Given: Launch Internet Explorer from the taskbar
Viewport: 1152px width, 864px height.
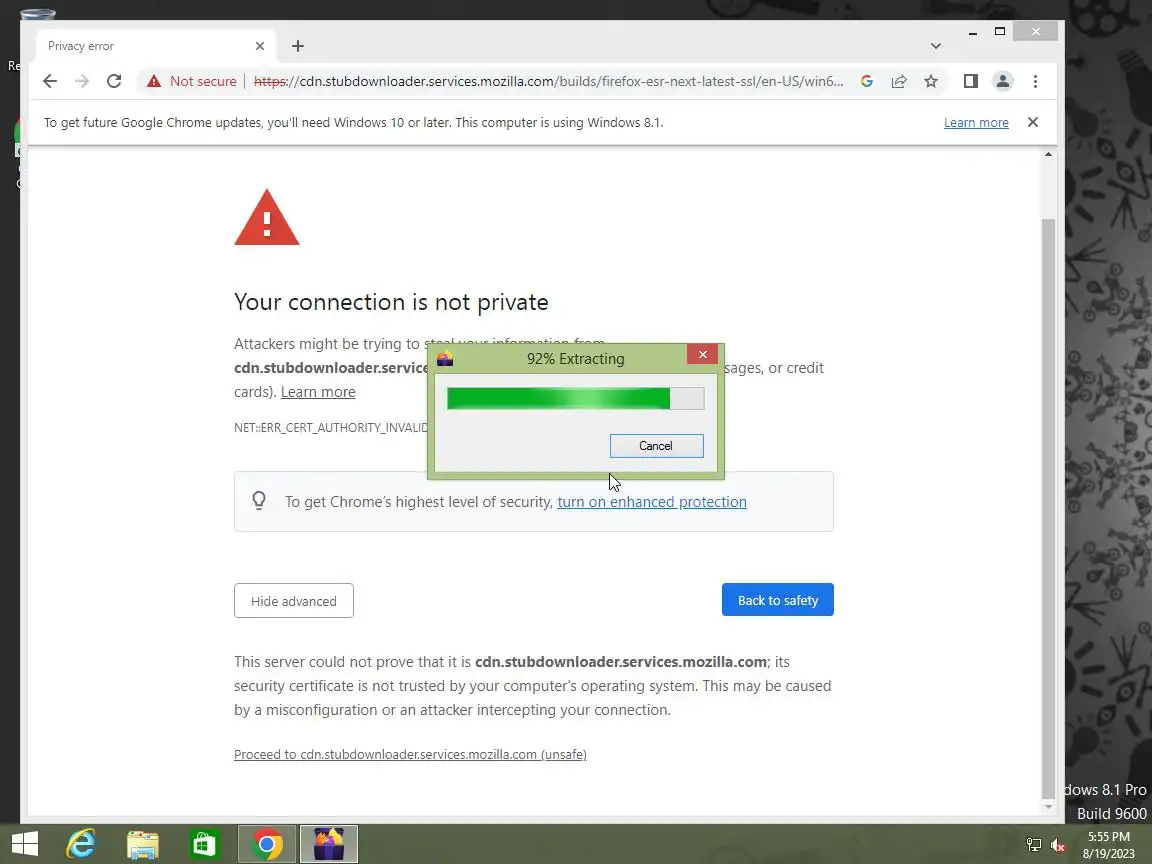Looking at the screenshot, I should tap(81, 844).
